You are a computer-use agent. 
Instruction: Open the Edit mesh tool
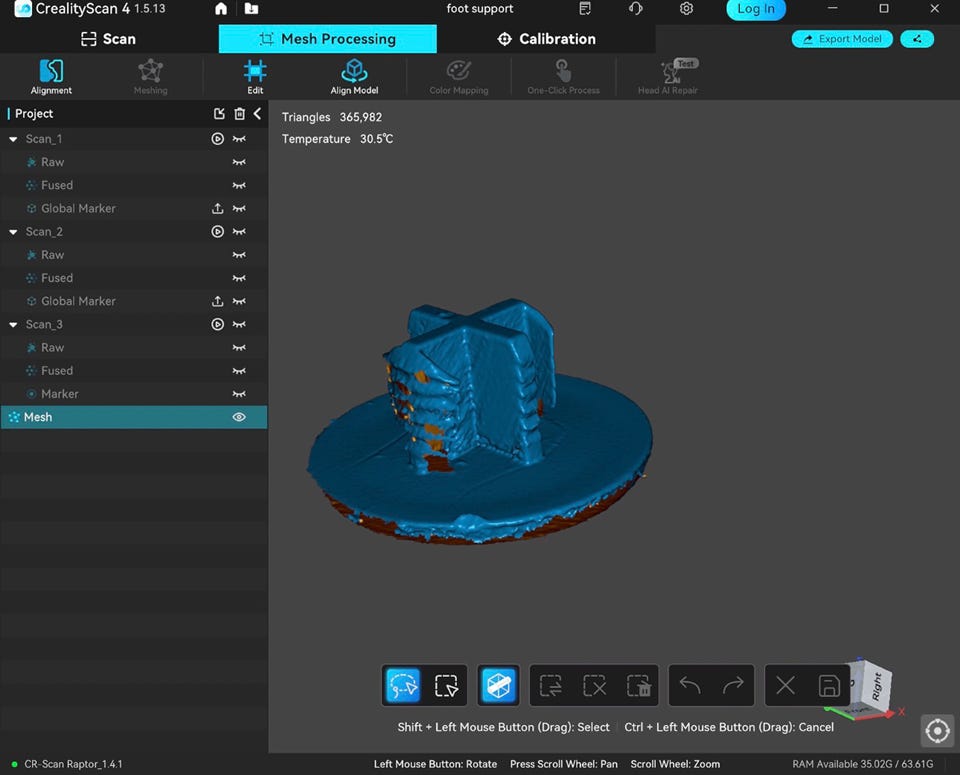click(255, 75)
